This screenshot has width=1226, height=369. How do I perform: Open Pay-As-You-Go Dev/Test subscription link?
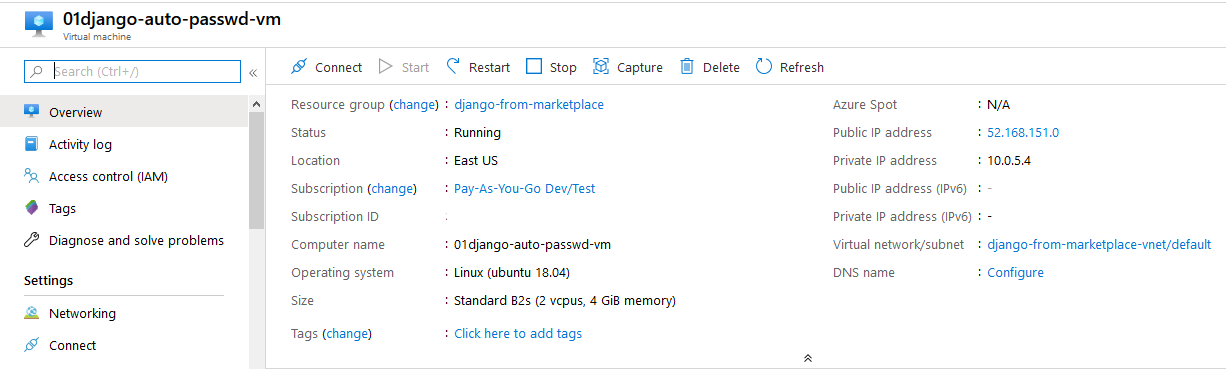click(x=525, y=188)
